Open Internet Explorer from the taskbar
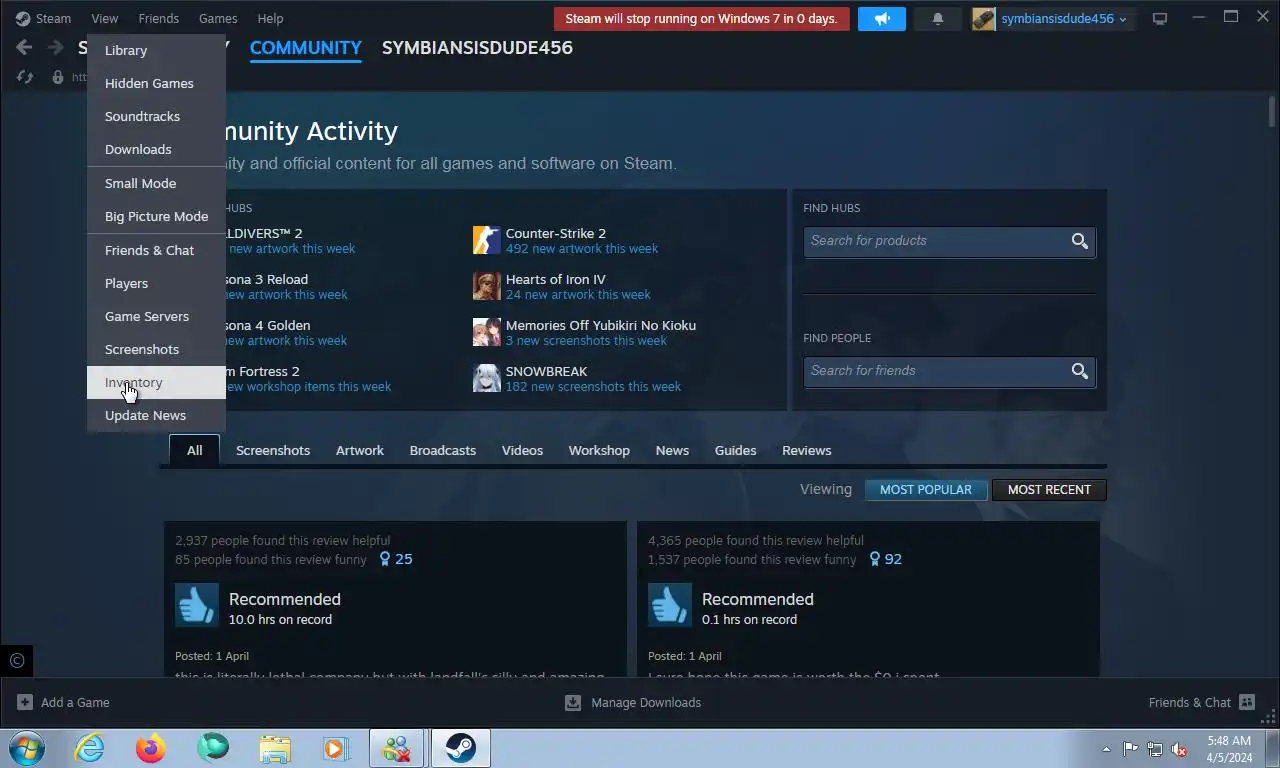1280x768 pixels. tap(89, 748)
